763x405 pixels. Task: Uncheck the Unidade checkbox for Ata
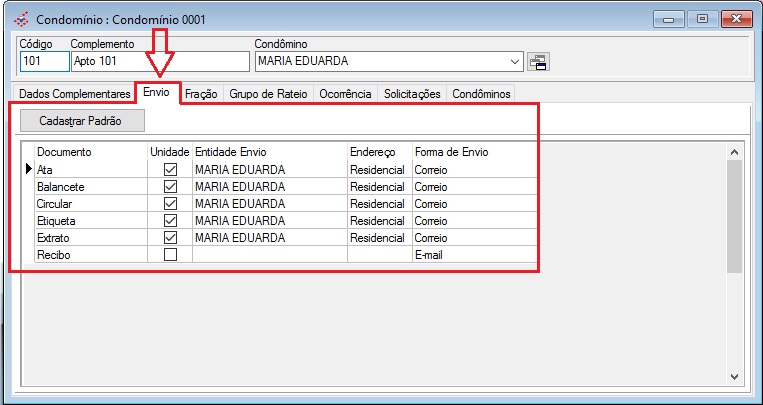[x=170, y=170]
